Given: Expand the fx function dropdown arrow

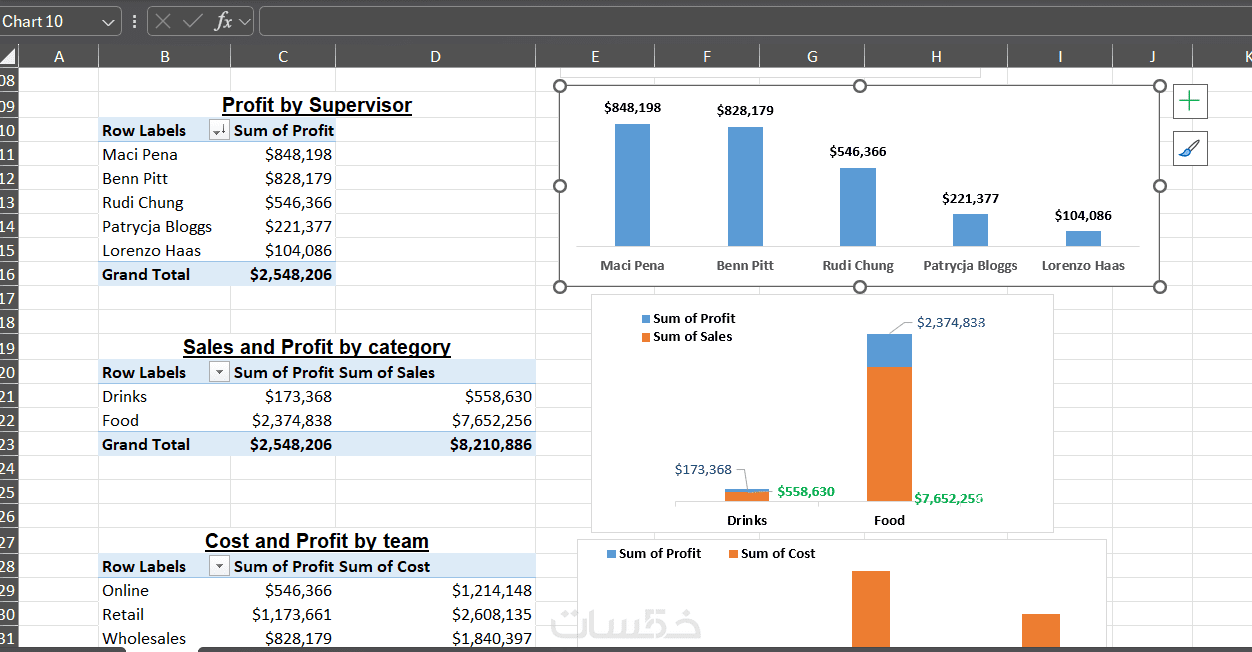Looking at the screenshot, I should pyautogui.click(x=245, y=21).
